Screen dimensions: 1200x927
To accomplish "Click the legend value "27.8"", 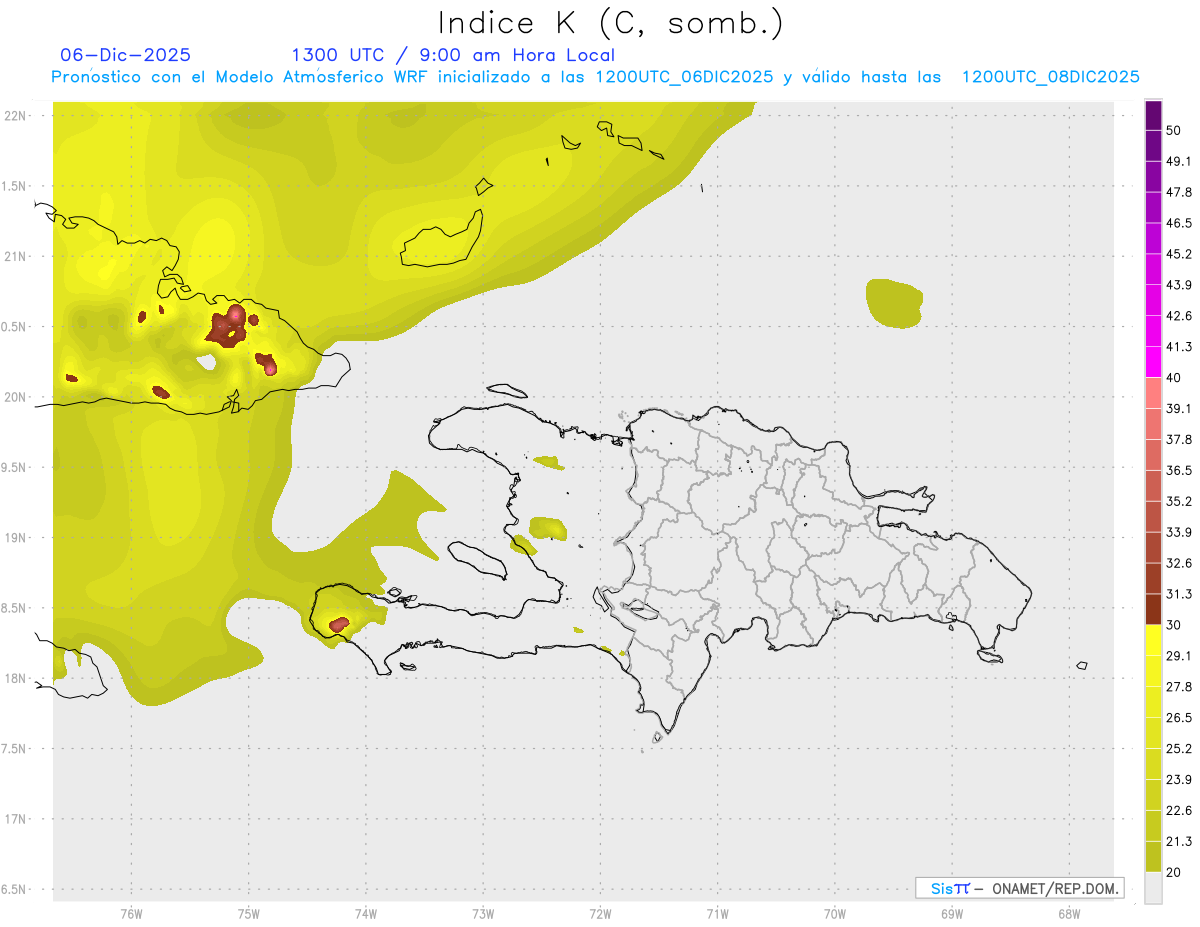I will (1179, 687).
